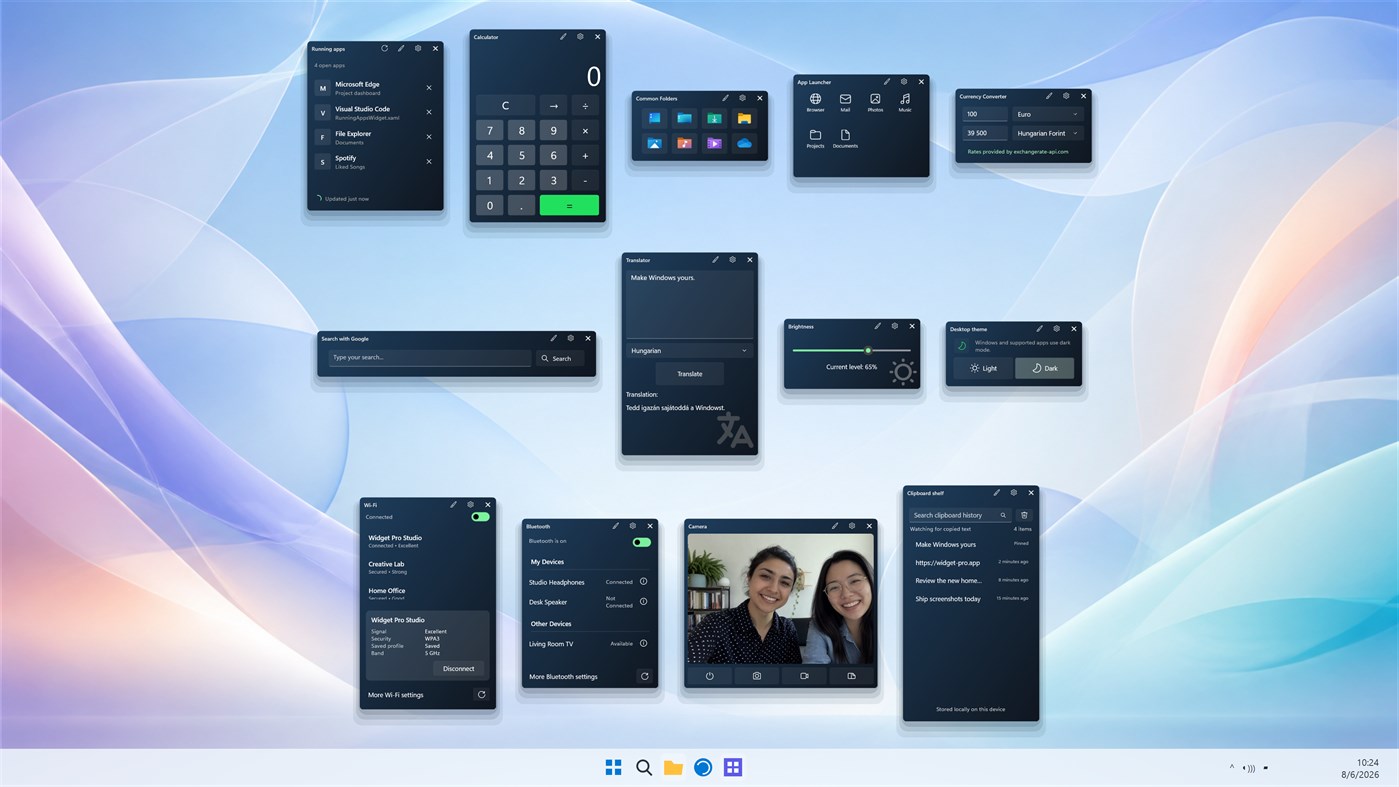Start video recording in the Camera widget

(x=804, y=676)
